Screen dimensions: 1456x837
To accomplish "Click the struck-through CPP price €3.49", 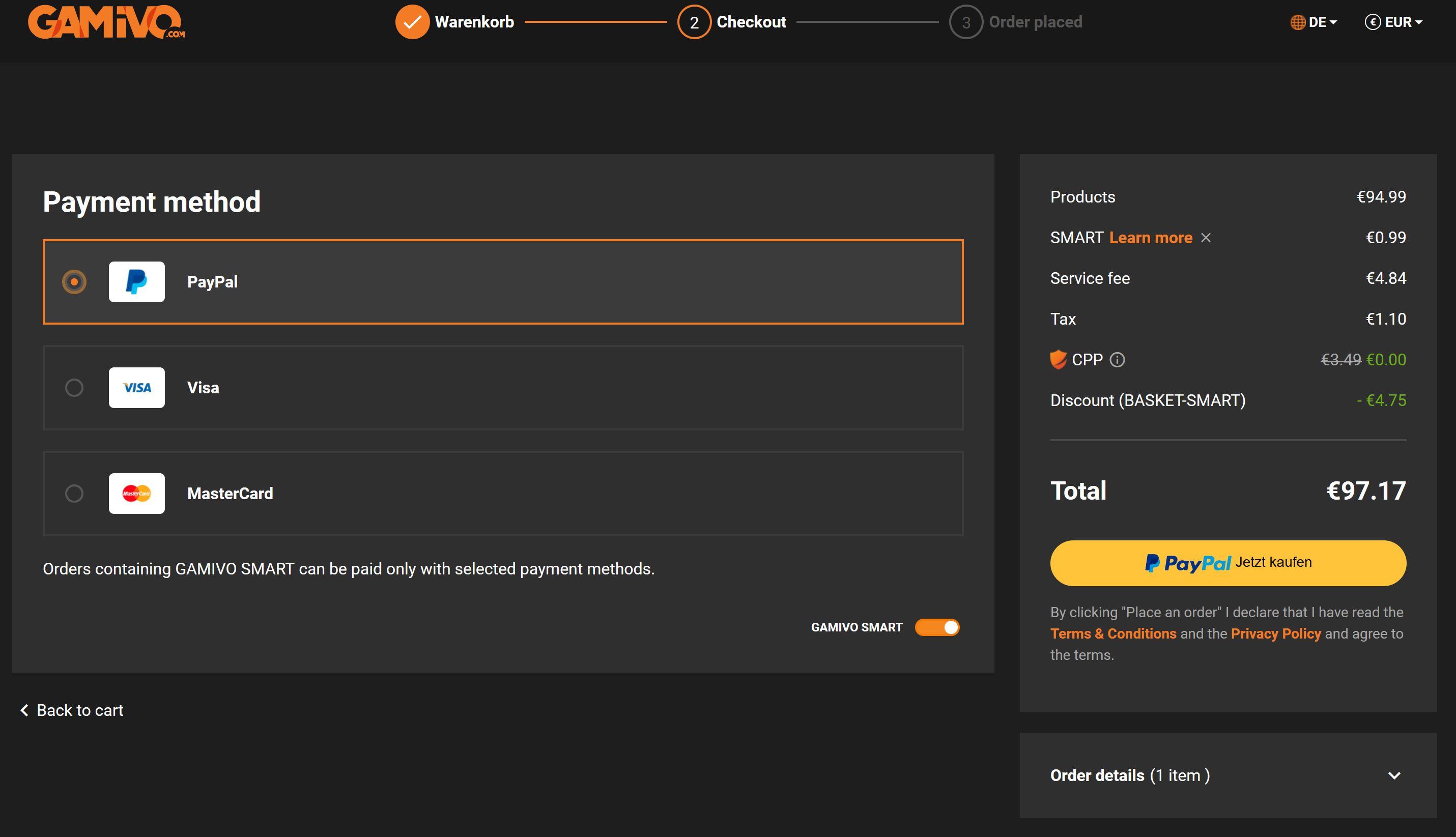I will click(1341, 360).
